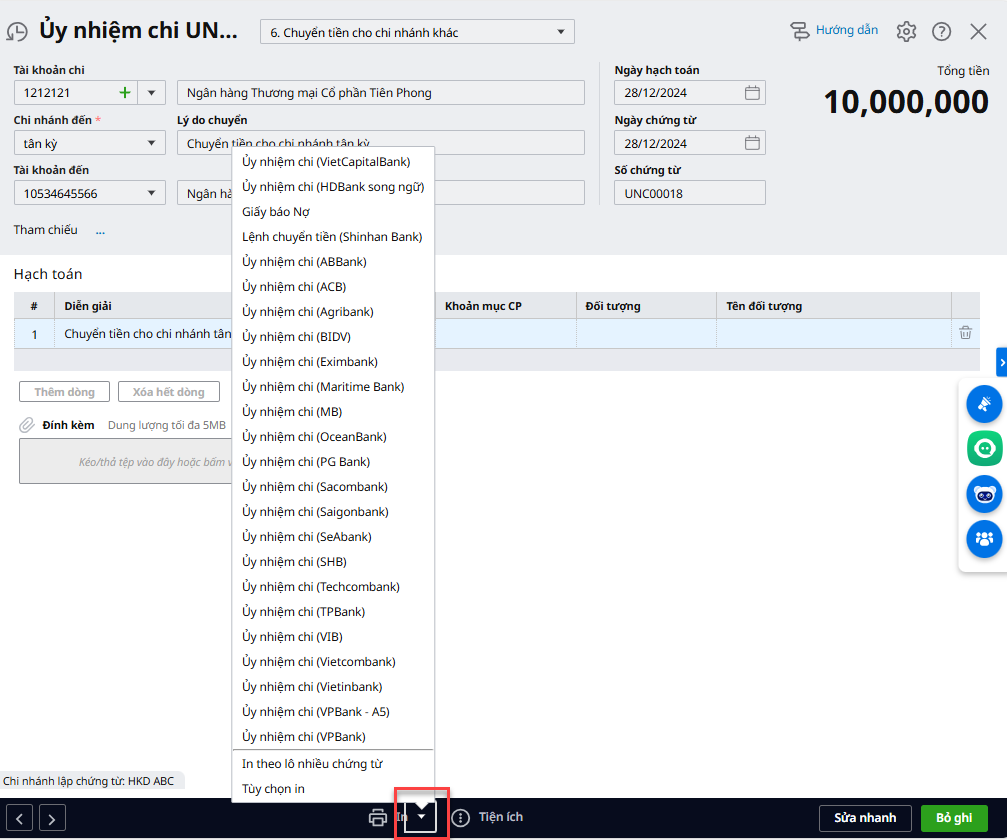Viewport: 1007px width, 840px height.
Task: Open the Hướng dẫn guide link
Action: pos(834,30)
